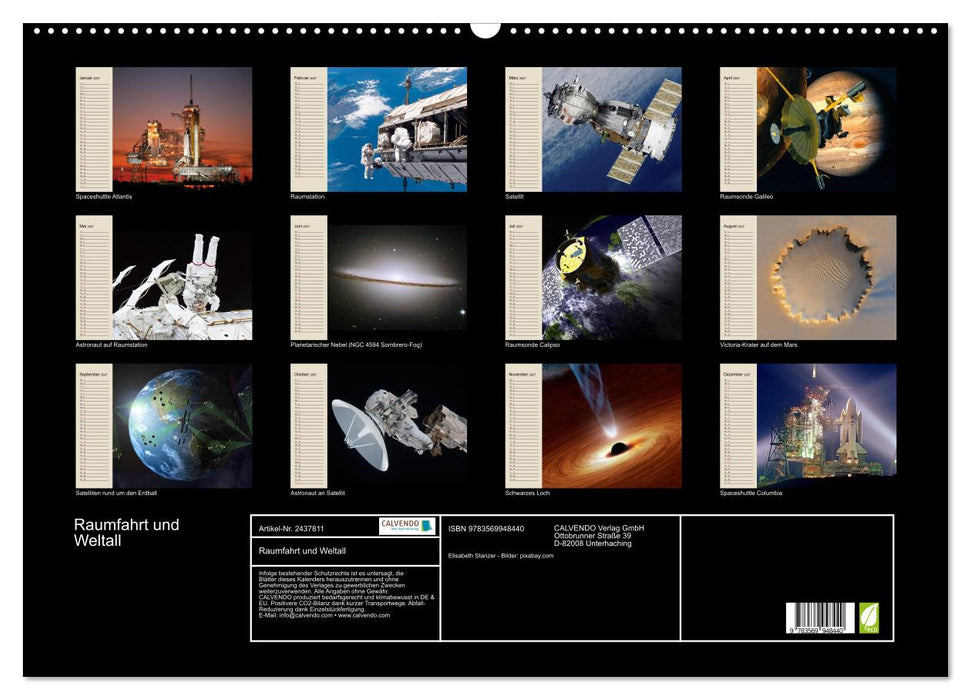The width and height of the screenshot is (971, 700).
Task: Click the Oktober calendar date column
Action: [309, 426]
